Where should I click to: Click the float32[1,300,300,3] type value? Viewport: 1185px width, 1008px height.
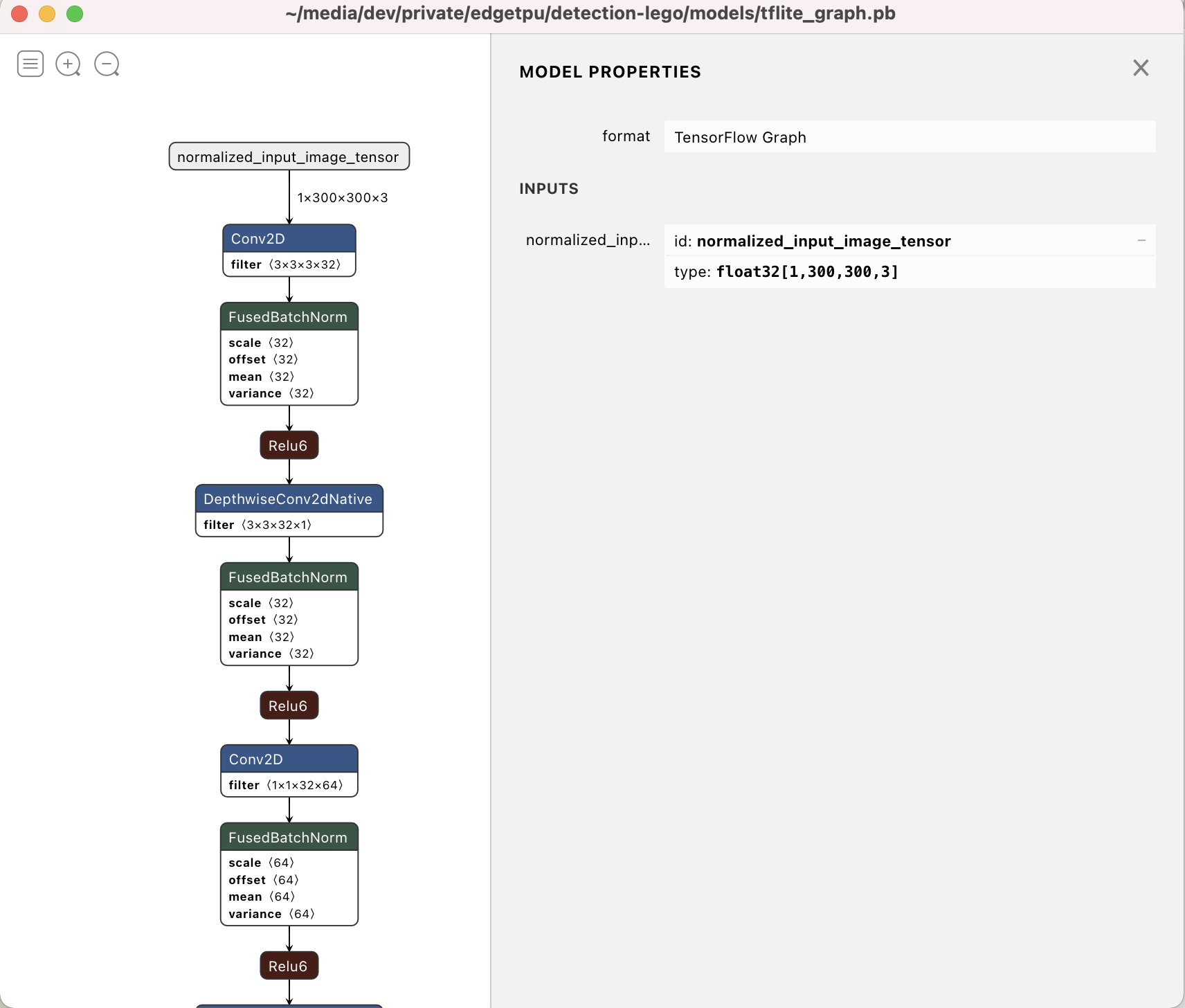pyautogui.click(x=807, y=272)
